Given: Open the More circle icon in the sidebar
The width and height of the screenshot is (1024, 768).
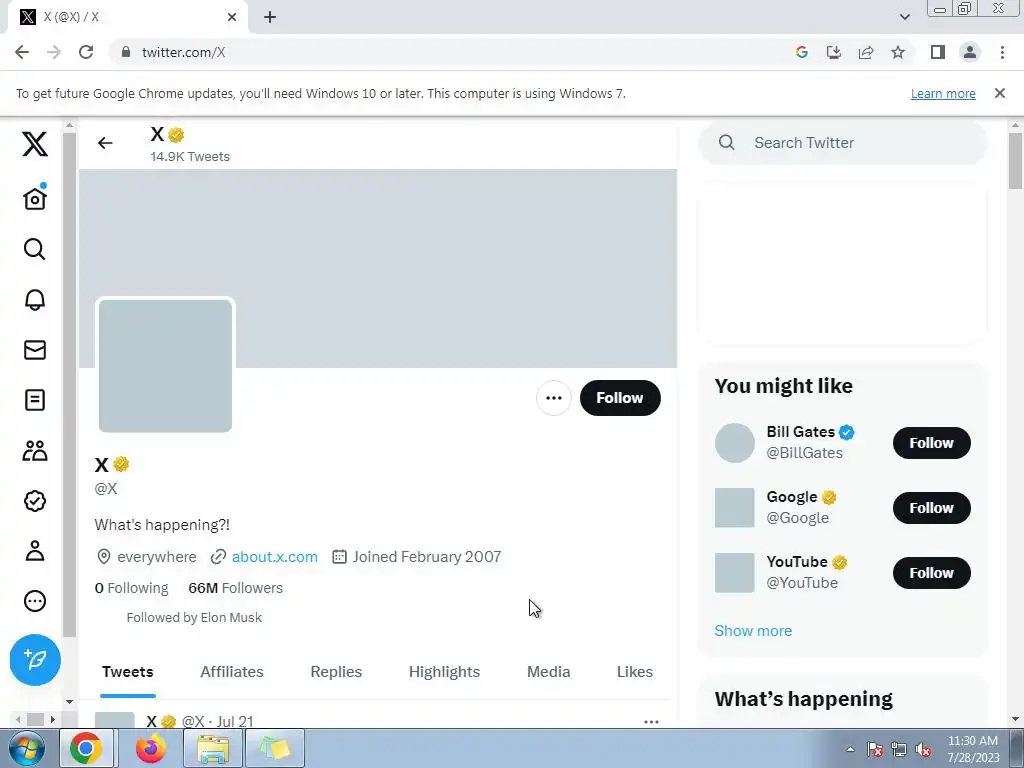Looking at the screenshot, I should (x=35, y=601).
